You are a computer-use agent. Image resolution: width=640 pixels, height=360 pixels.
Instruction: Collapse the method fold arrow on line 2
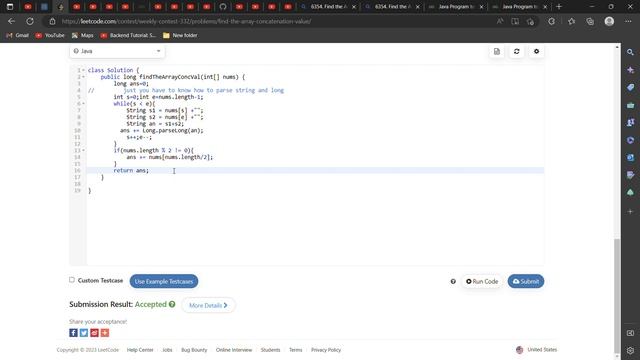pyautogui.click(x=83, y=77)
